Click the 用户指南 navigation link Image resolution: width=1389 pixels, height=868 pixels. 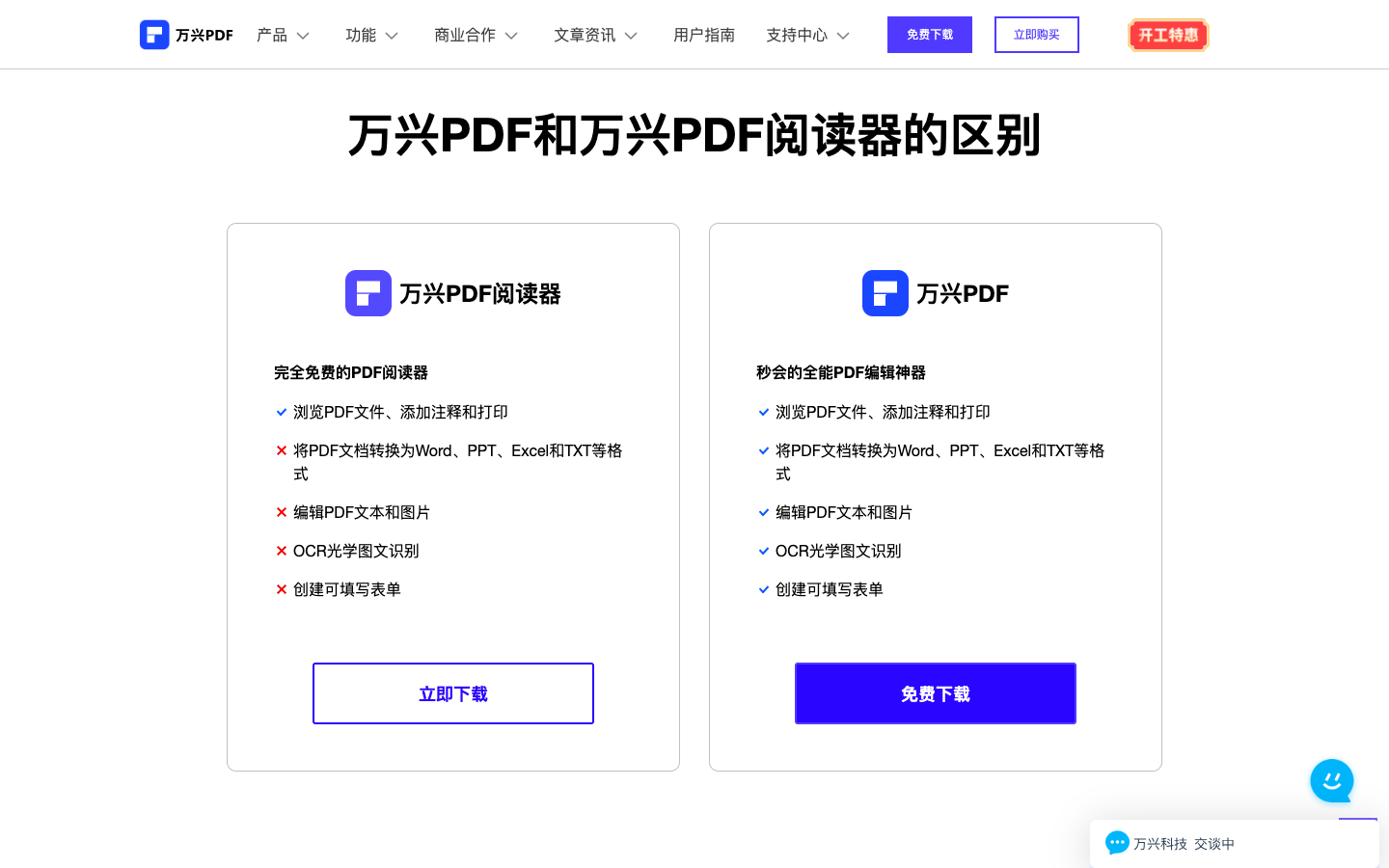tap(704, 35)
